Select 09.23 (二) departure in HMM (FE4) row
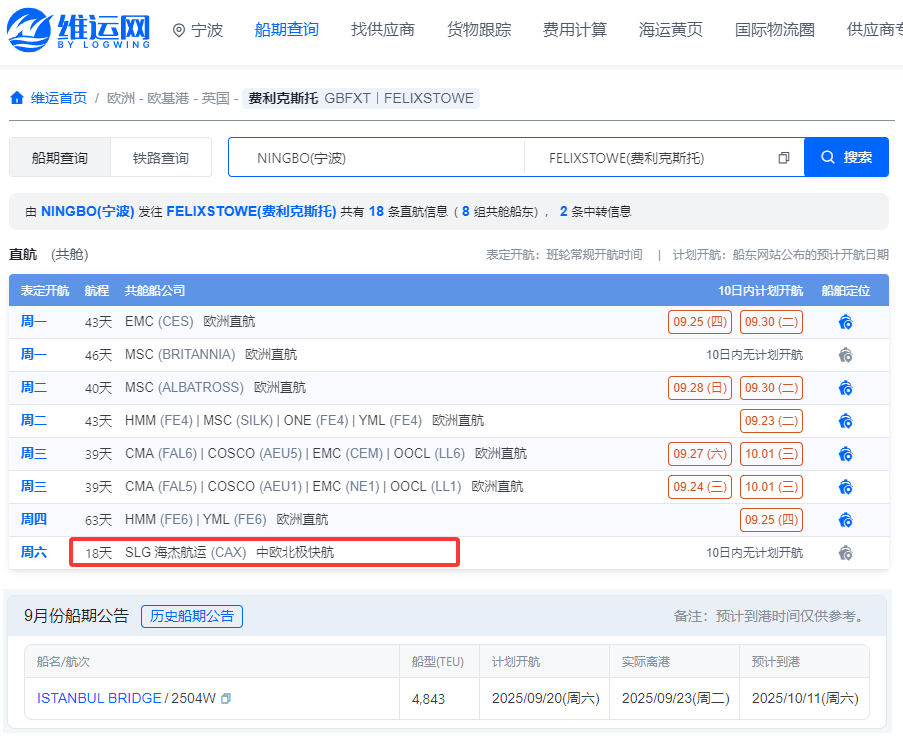Viewport: 903px width, 739px height. pos(771,421)
